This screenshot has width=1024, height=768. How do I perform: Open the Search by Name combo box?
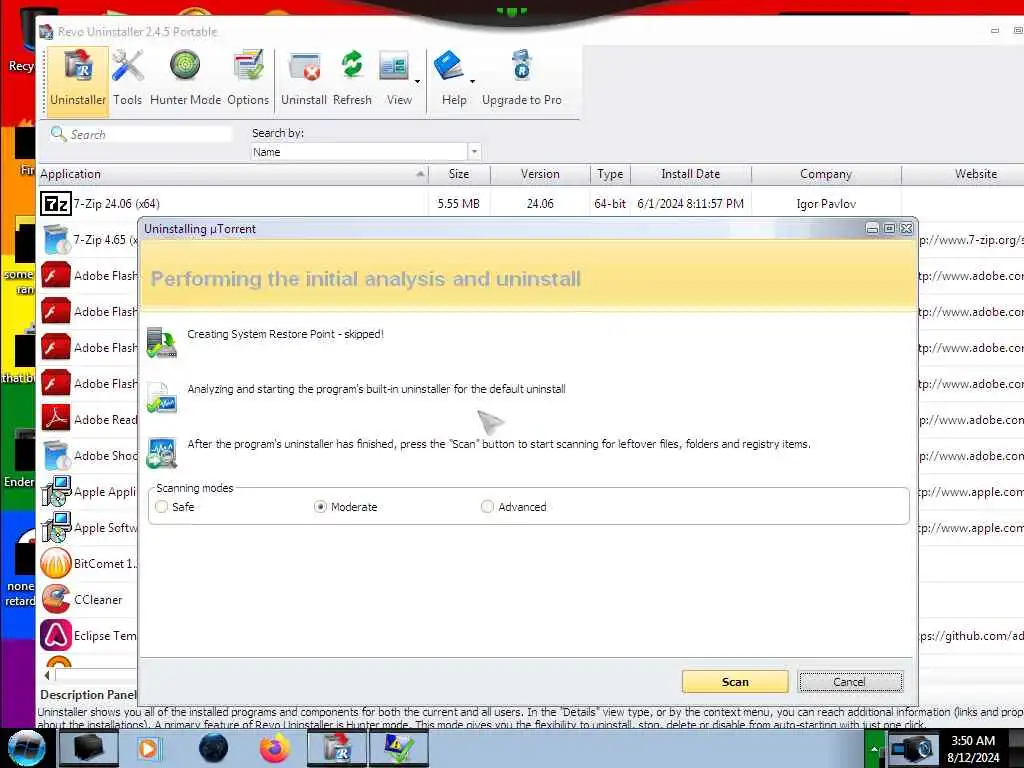pos(366,152)
